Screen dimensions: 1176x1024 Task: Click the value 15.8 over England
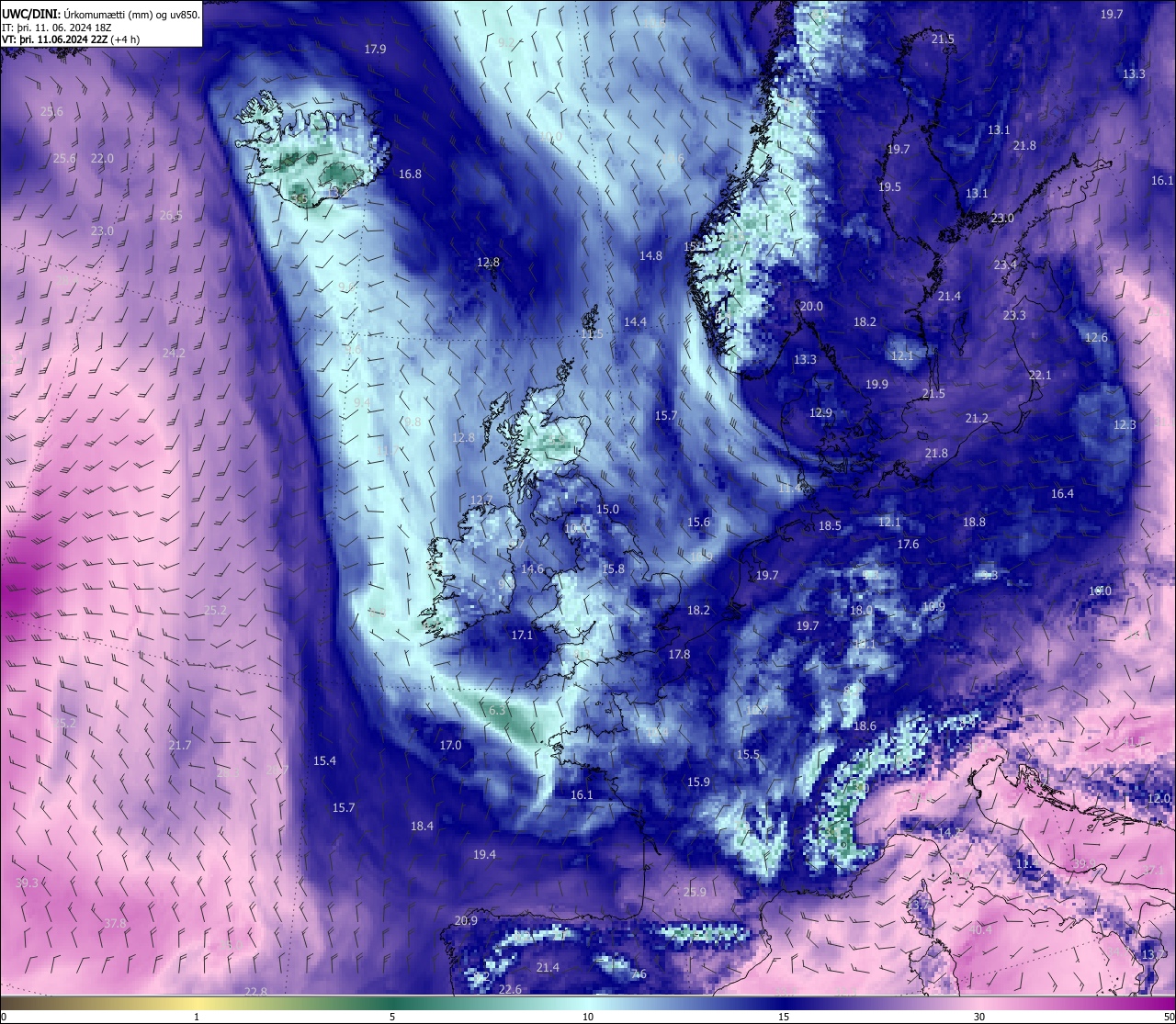tap(613, 569)
